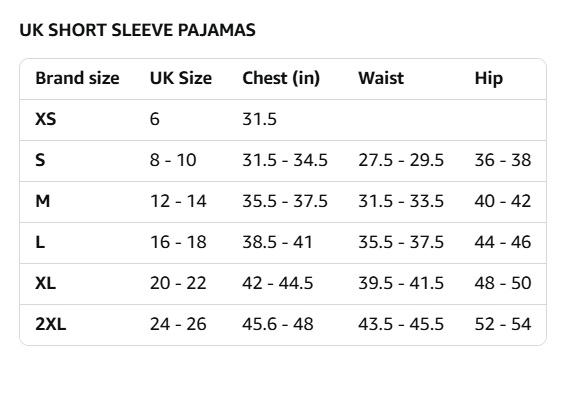Viewport: 567px width, 398px height.
Task: Select the XS brand size row label
Action: tap(46, 119)
